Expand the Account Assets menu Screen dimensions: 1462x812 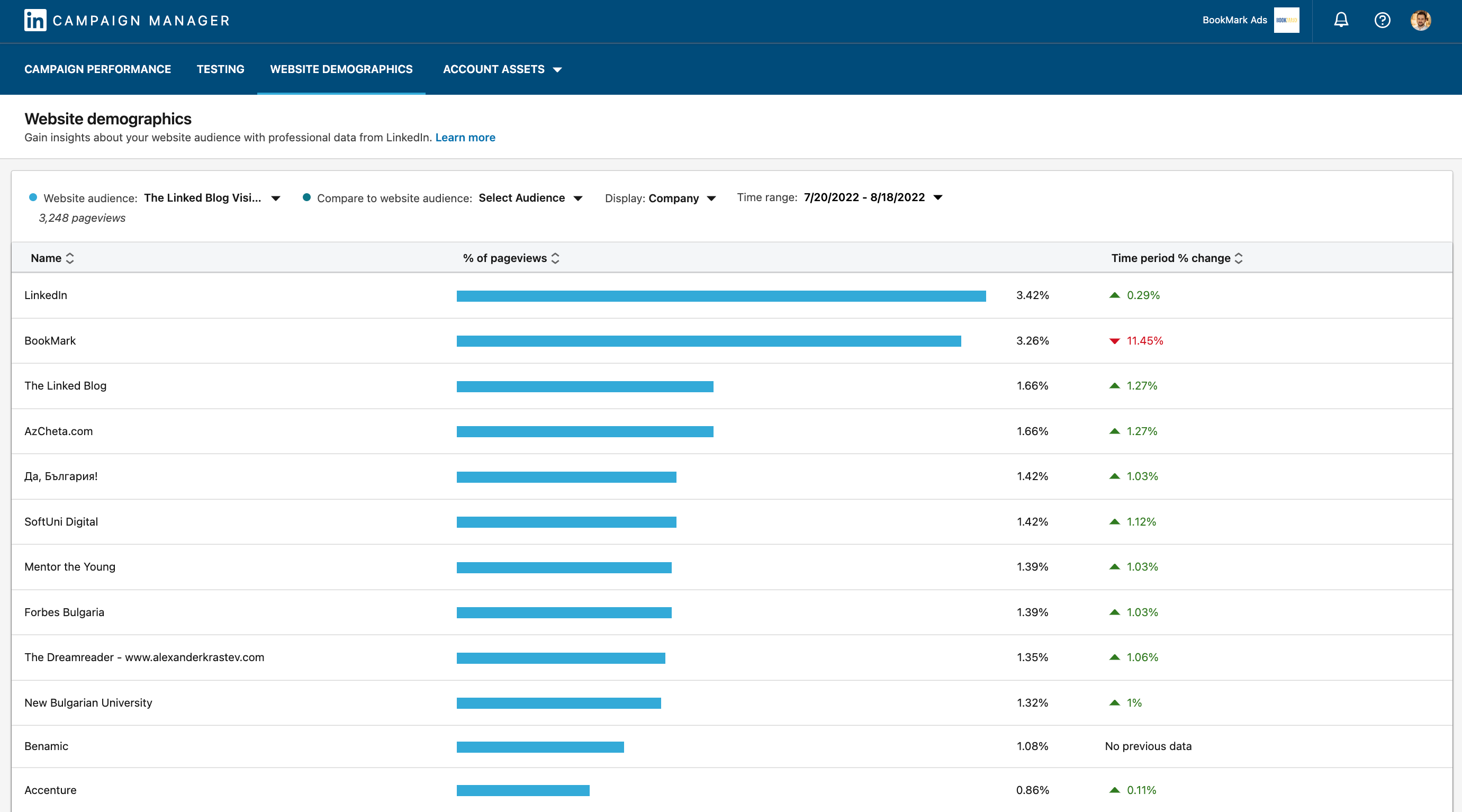point(502,69)
